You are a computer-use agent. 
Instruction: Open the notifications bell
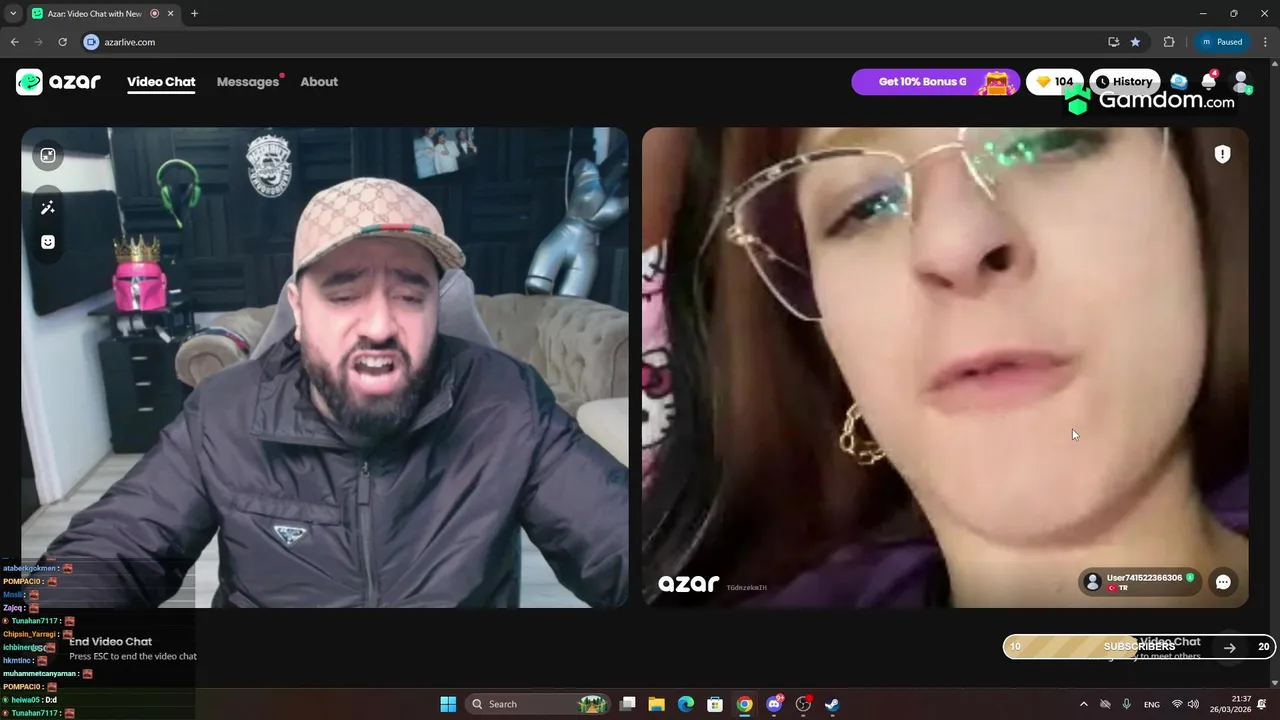(1209, 82)
